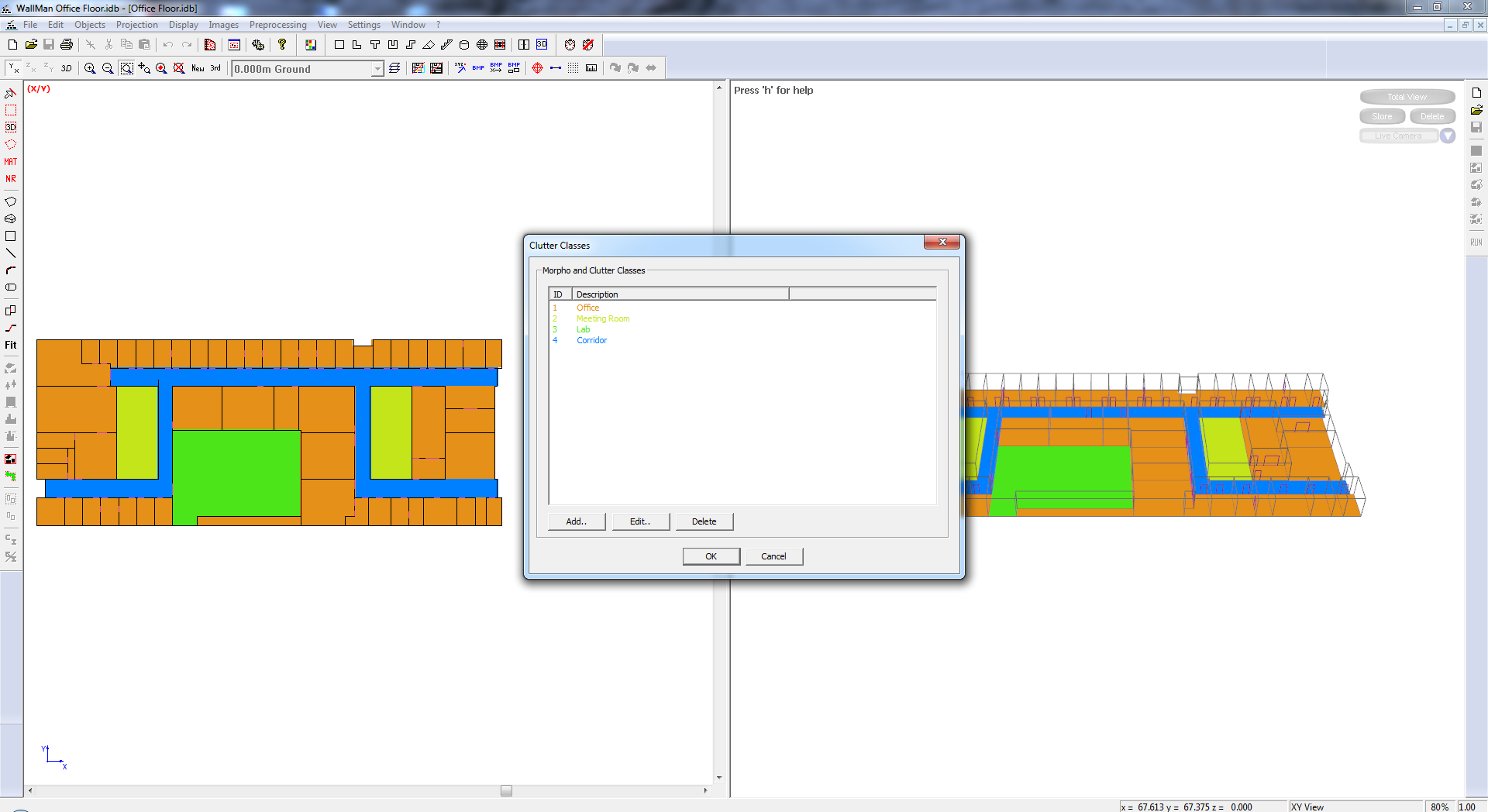Select the Meeting Room clutter class
Screen dimensions: 1488x812
click(x=602, y=319)
